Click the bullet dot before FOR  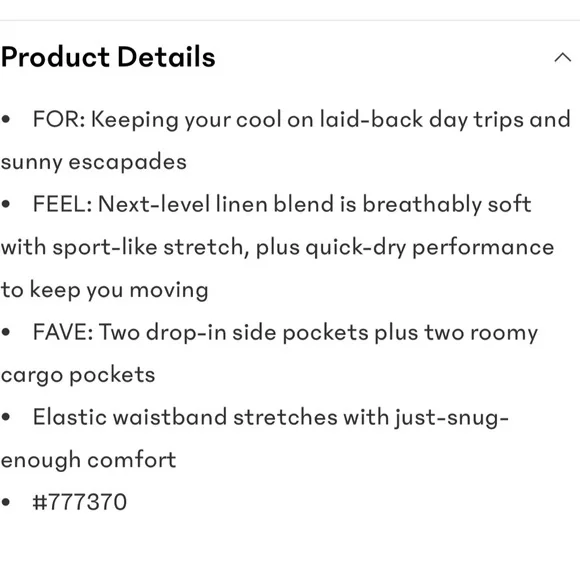click(6, 119)
